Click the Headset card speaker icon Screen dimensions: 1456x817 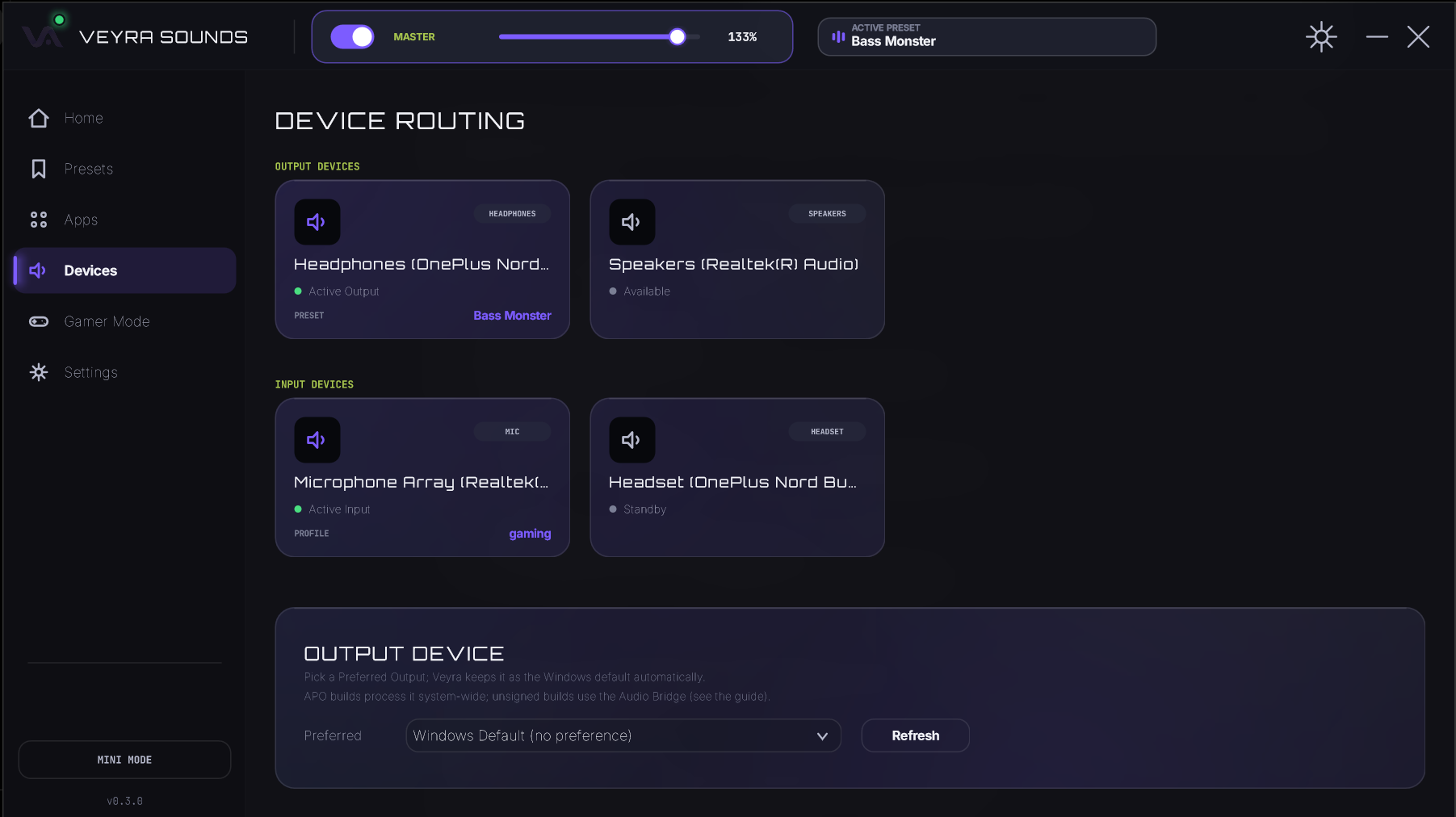click(x=631, y=440)
